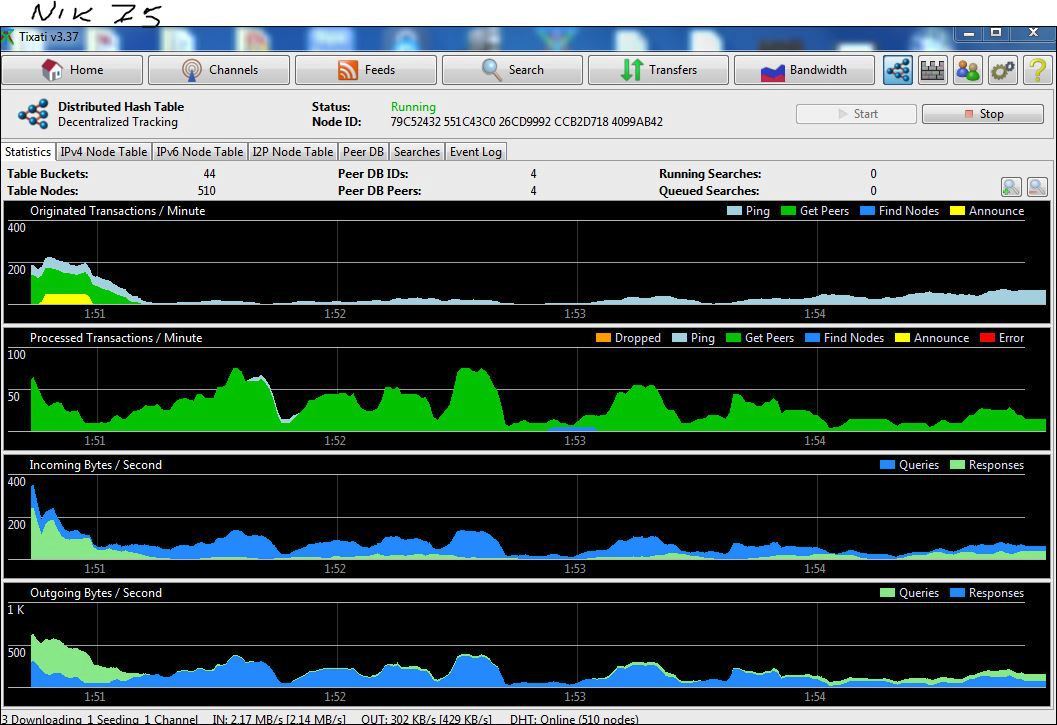Screen dimensions: 1057x725
Task: Open the Bandwidth view
Action: pyautogui.click(x=804, y=69)
